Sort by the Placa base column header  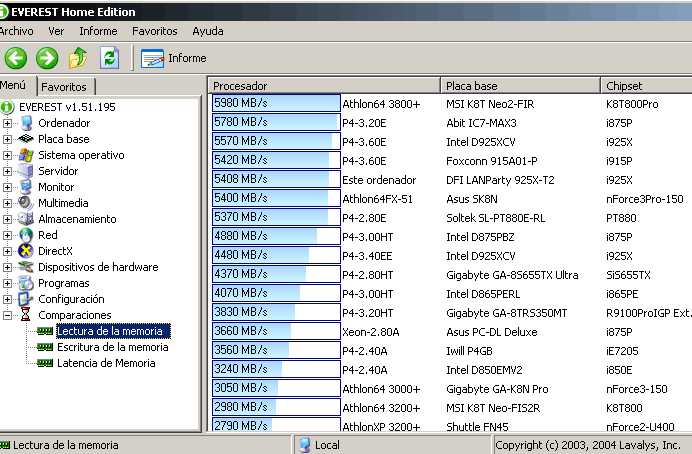coord(520,86)
